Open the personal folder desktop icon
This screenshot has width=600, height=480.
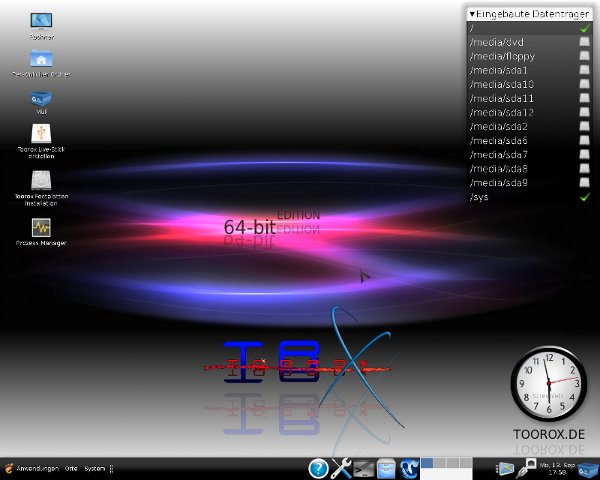pos(42,59)
